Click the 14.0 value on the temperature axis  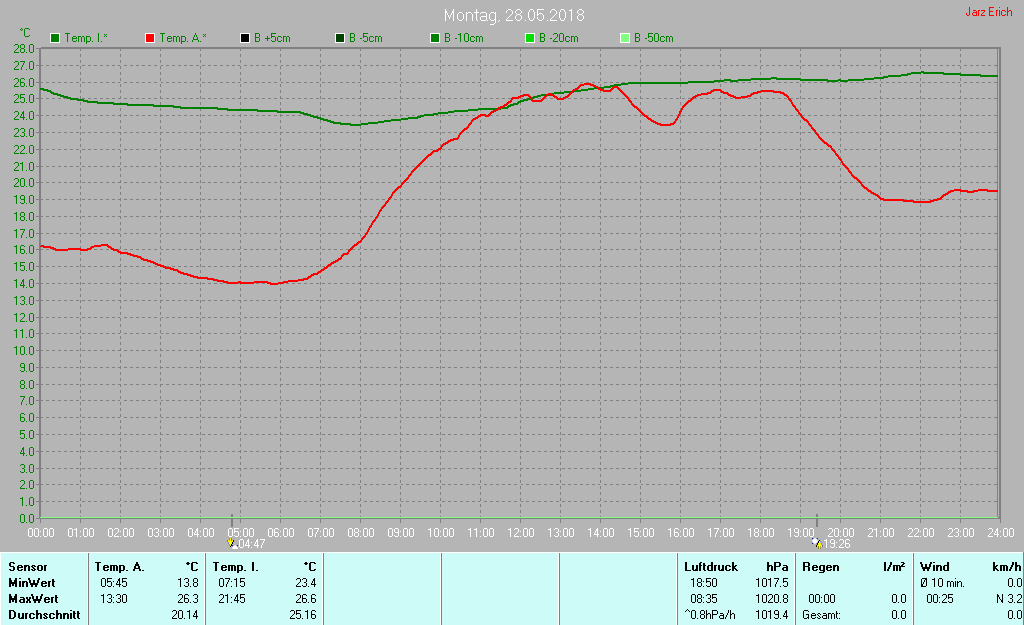pos(24,283)
